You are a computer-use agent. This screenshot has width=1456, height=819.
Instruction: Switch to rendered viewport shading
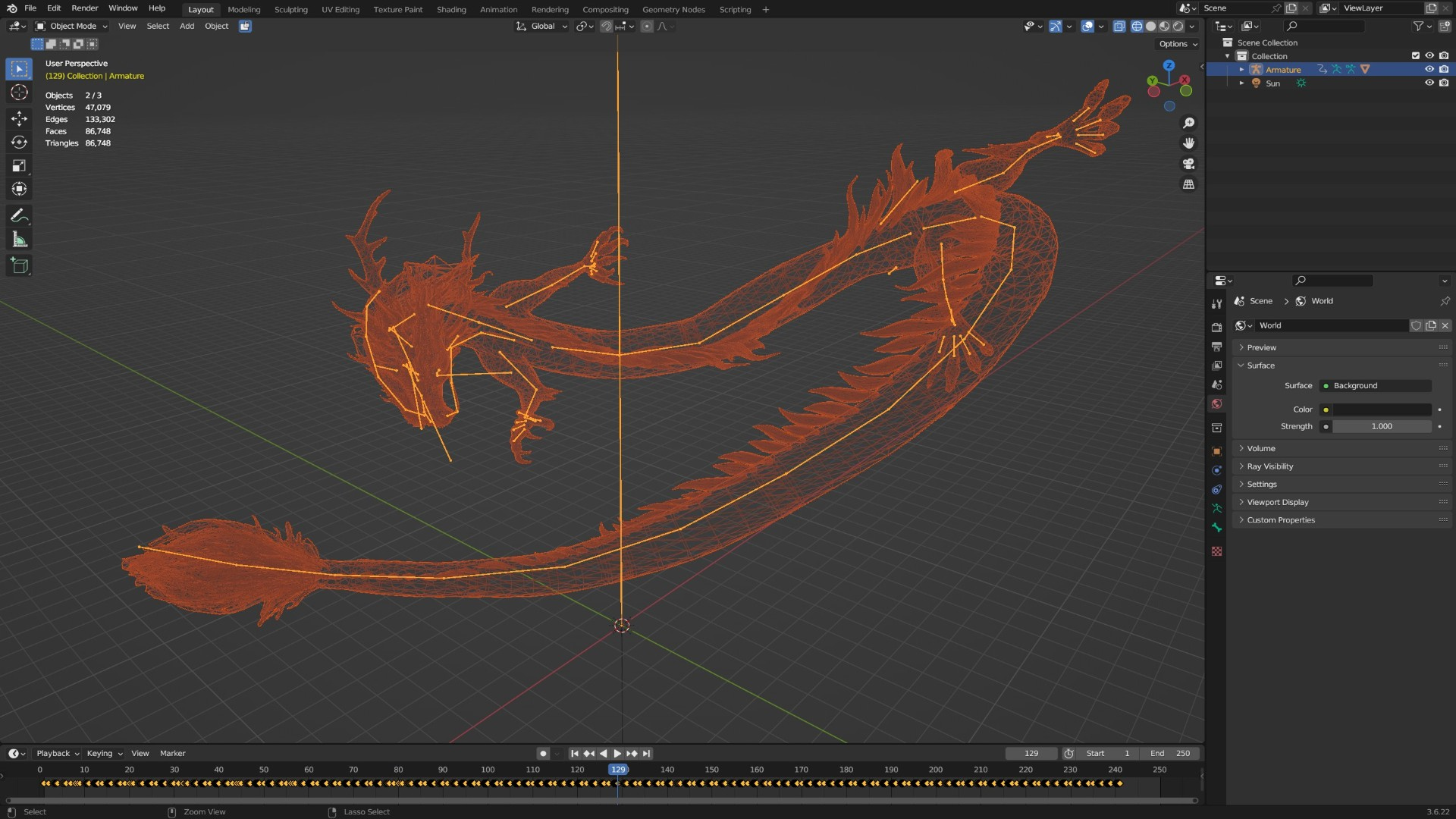click(1178, 26)
